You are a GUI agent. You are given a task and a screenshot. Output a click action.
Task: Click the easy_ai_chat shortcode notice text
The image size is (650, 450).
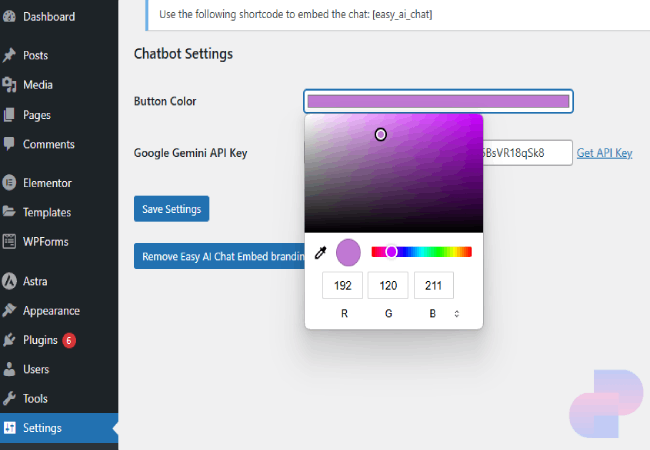296,15
